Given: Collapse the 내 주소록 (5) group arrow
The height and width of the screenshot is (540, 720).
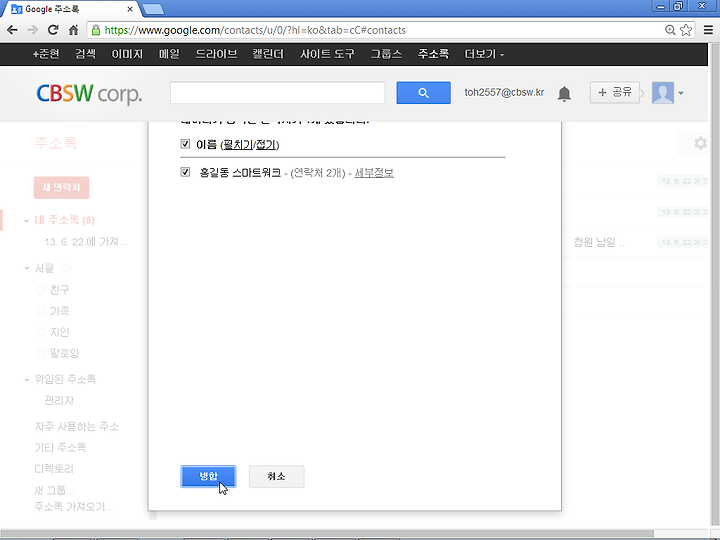Looking at the screenshot, I should coord(26,221).
